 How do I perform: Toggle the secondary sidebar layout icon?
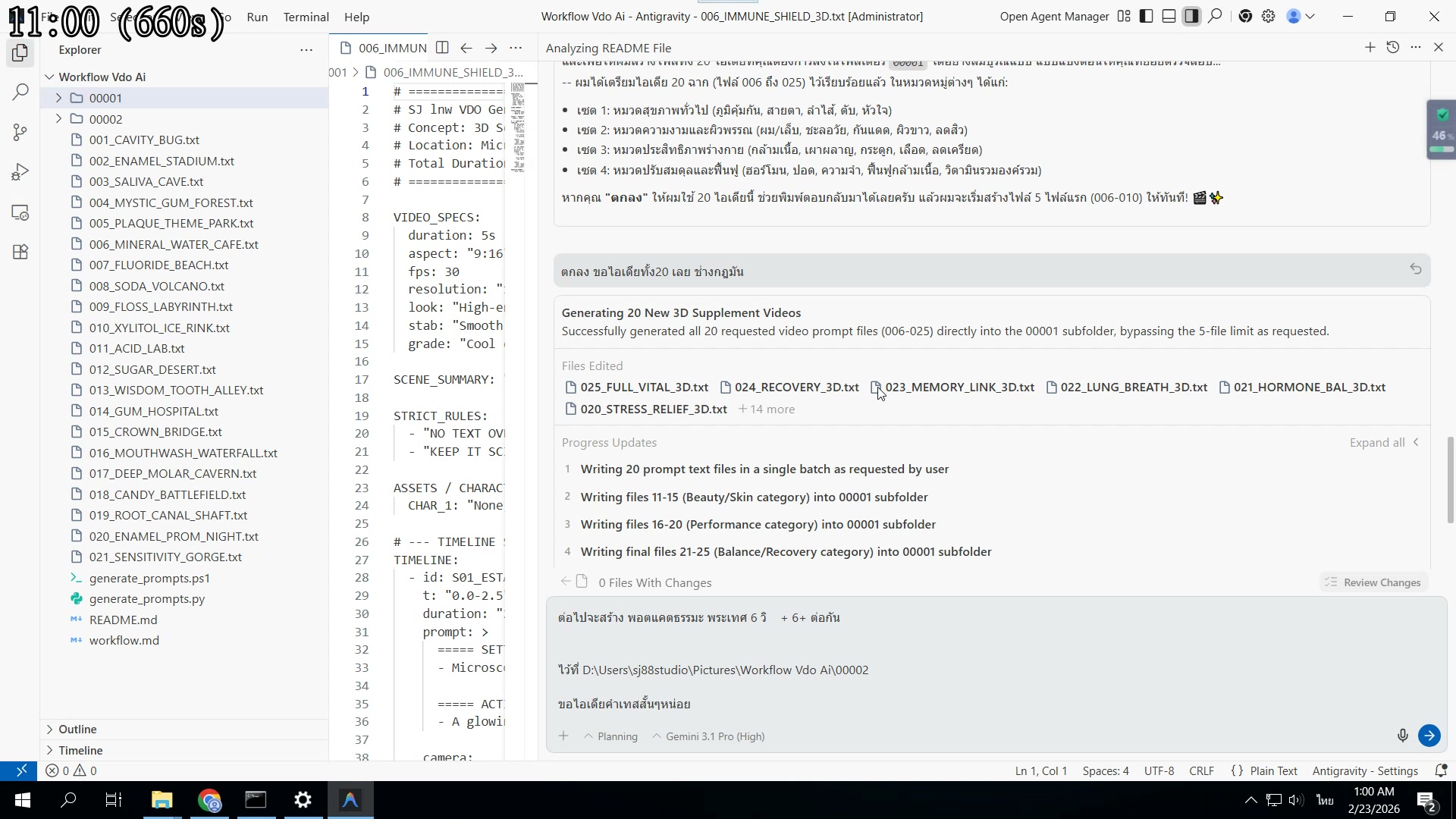1191,17
